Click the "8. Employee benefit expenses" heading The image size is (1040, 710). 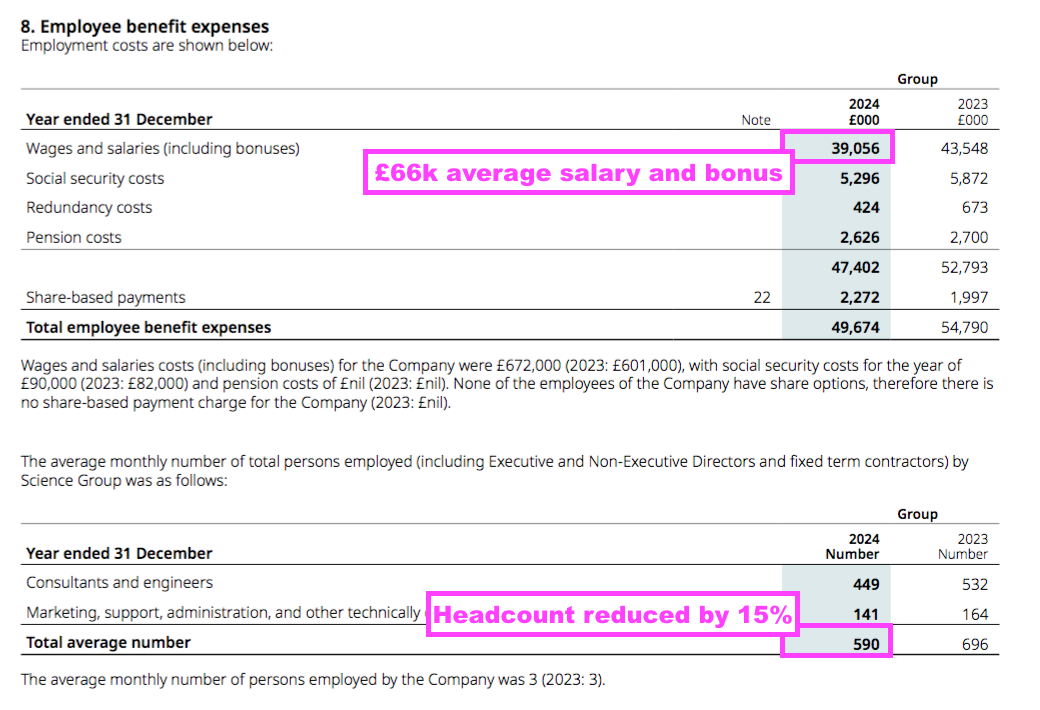click(145, 27)
